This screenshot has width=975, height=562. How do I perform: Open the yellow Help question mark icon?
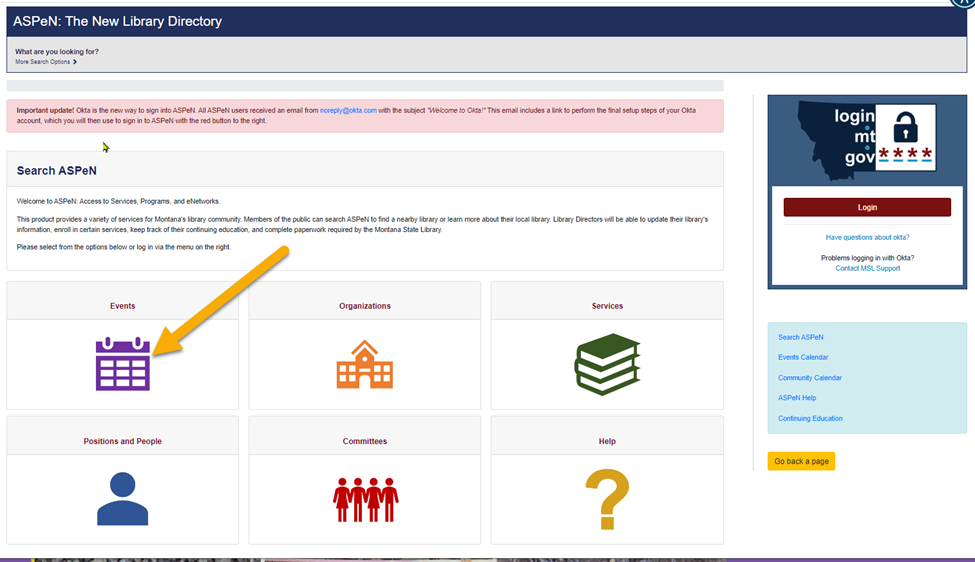click(607, 499)
